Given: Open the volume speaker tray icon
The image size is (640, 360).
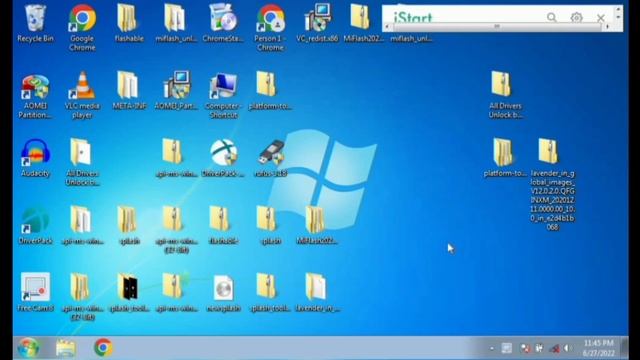Looking at the screenshot, I should point(567,348).
